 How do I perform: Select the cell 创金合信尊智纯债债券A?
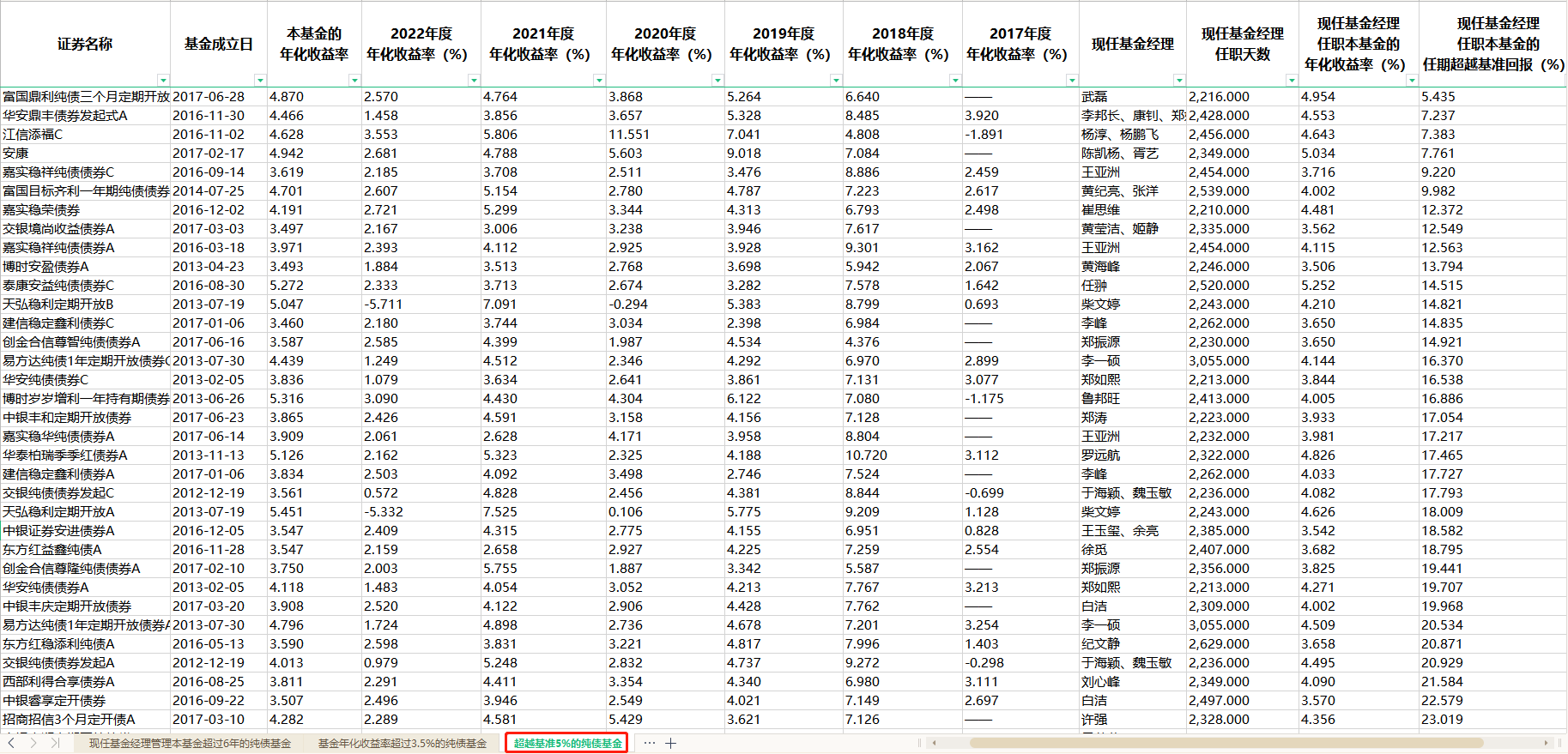85,342
